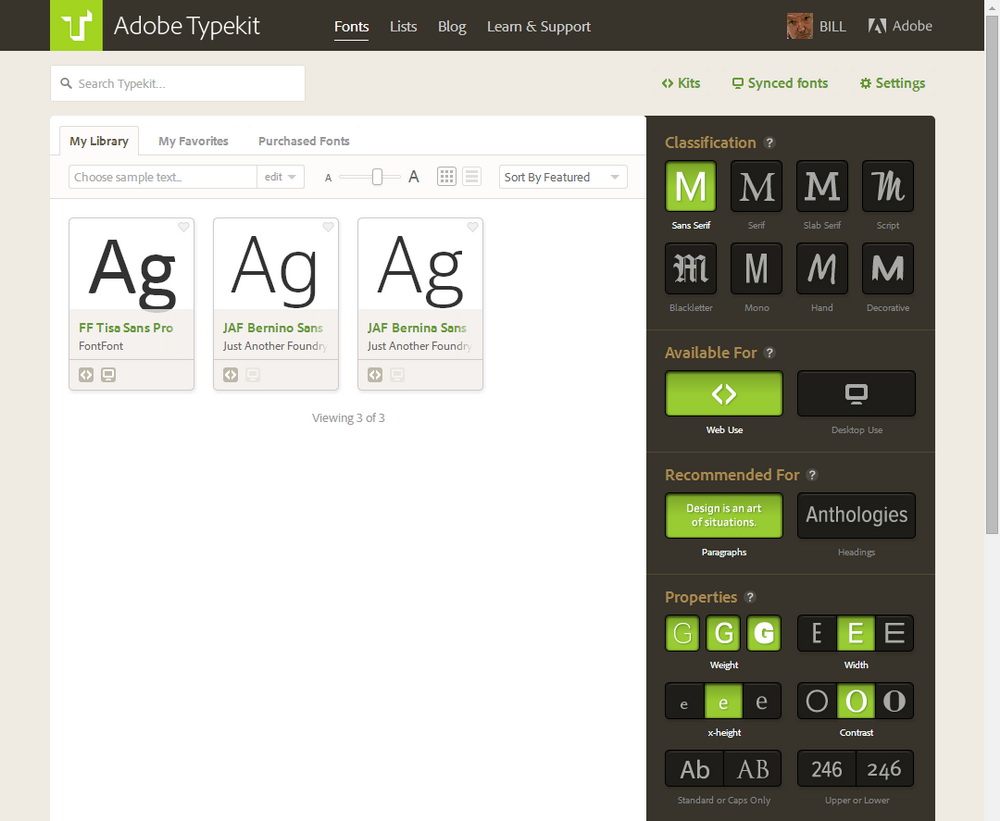Enable the high Contrast filter
The height and width of the screenshot is (821, 1000).
coord(894,701)
